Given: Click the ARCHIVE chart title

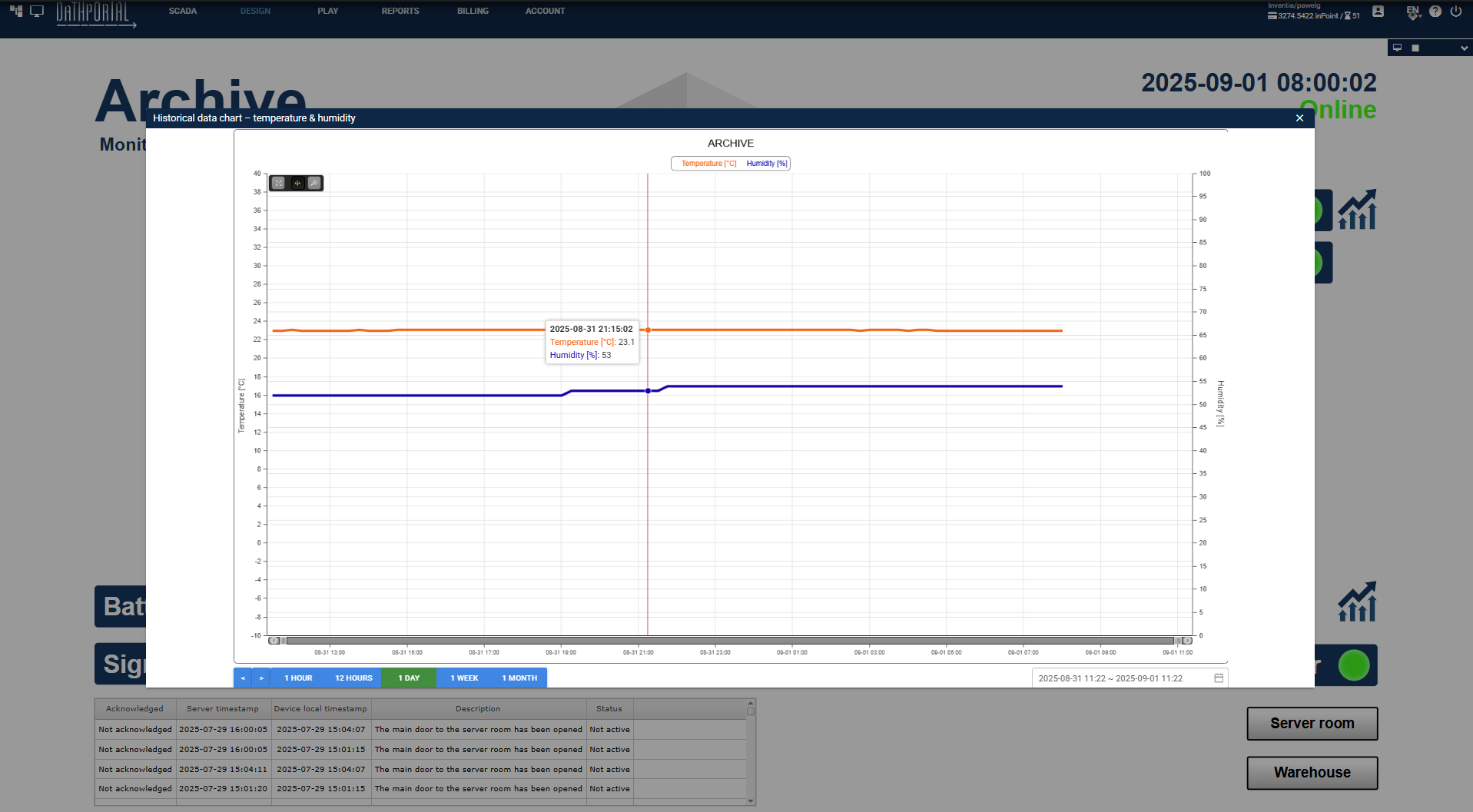Looking at the screenshot, I should (x=731, y=144).
